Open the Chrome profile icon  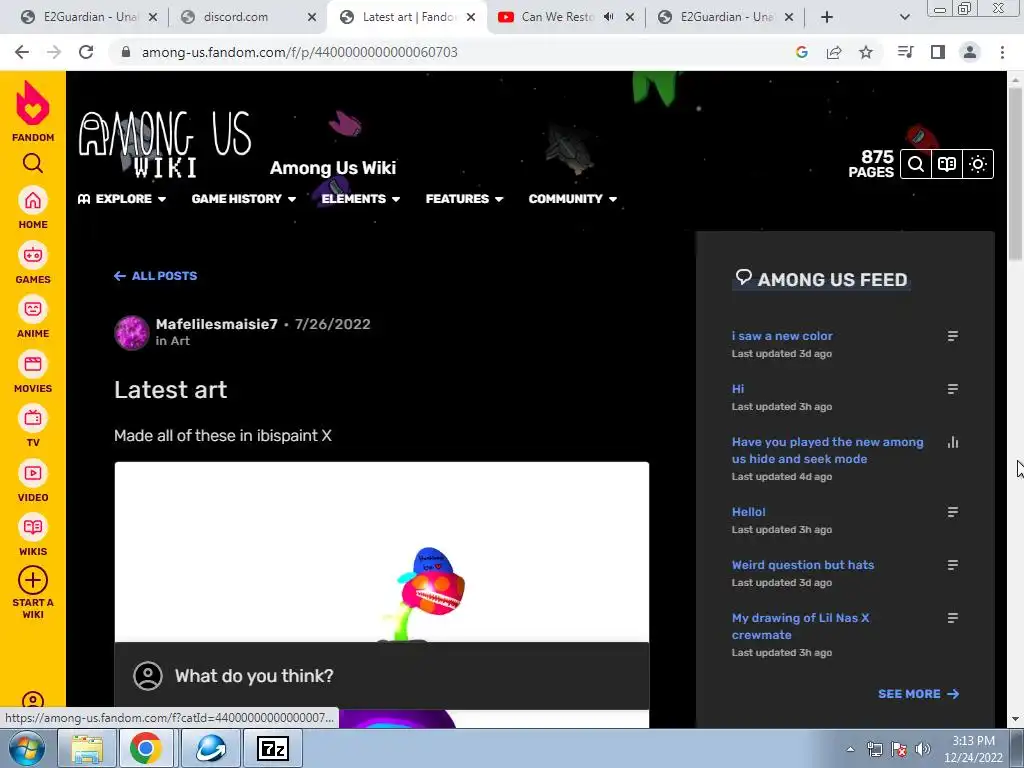click(970, 52)
